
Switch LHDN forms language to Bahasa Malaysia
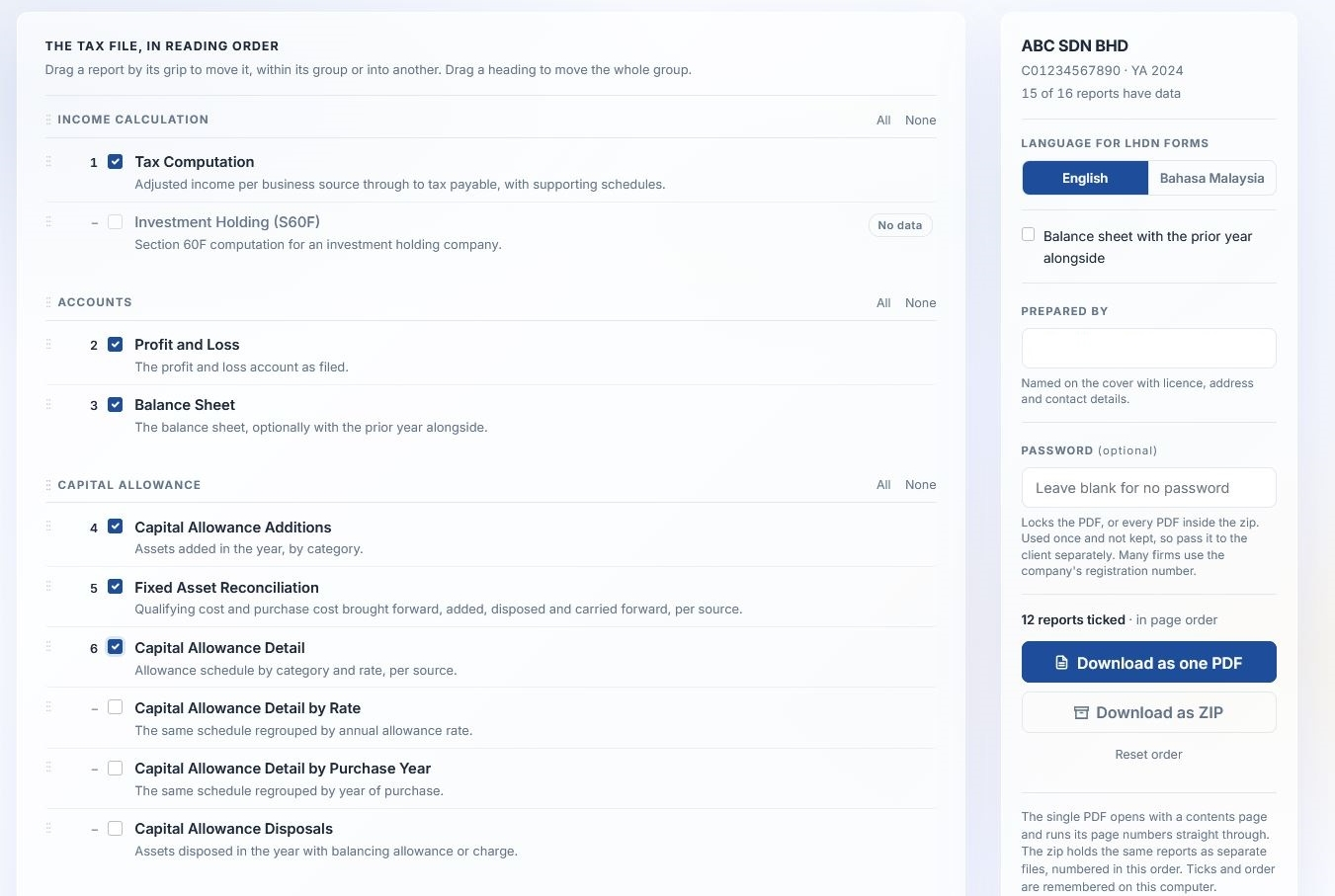(1211, 178)
